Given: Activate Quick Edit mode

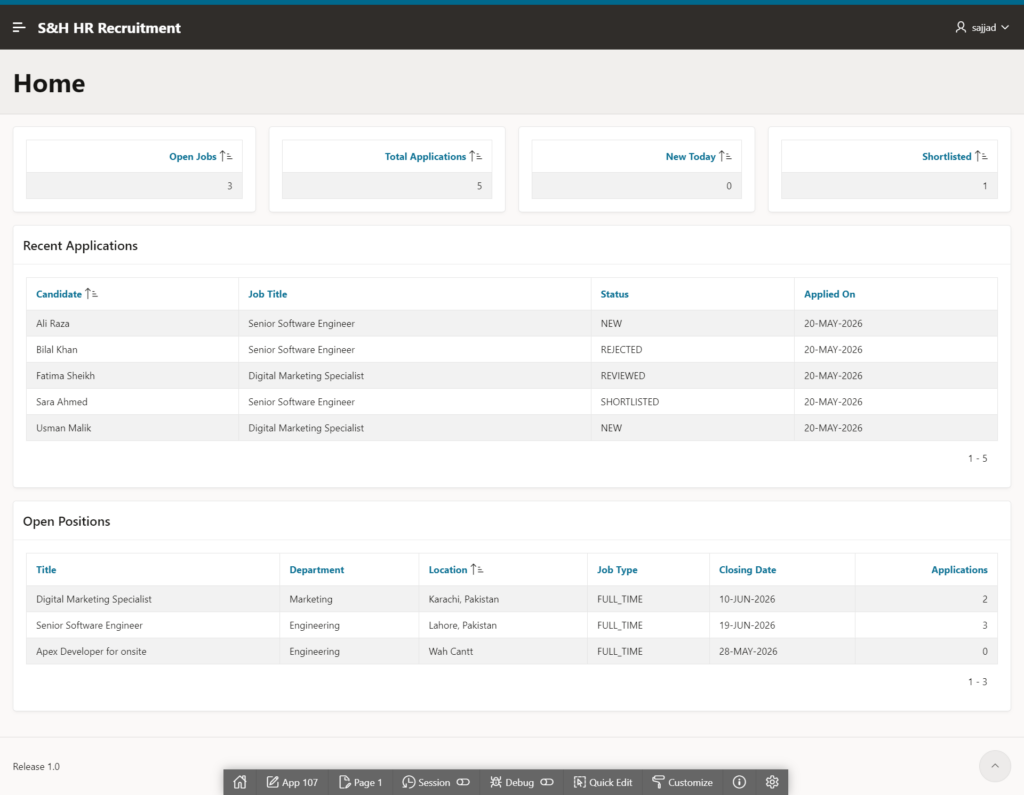Looking at the screenshot, I should (603, 782).
